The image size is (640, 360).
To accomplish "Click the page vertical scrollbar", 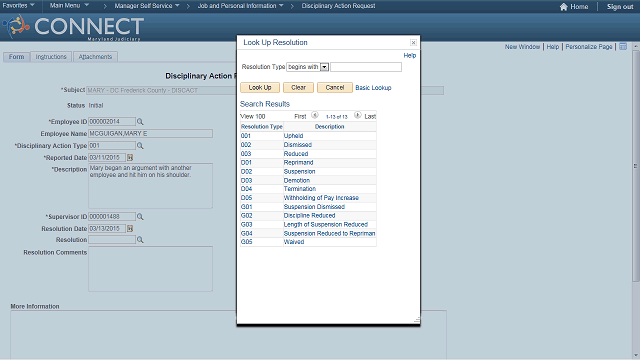I will coord(636,200).
